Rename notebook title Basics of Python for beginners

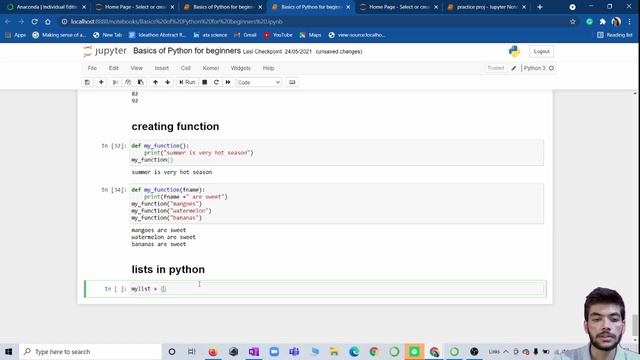tap(187, 51)
